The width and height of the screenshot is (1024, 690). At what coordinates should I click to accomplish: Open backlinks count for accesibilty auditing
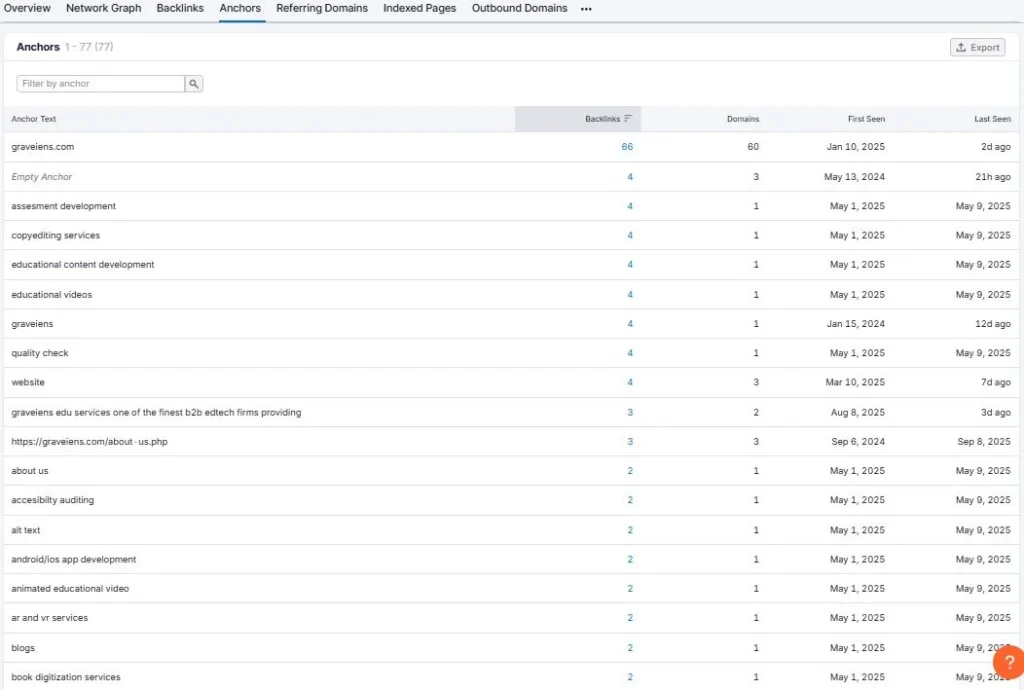click(630, 500)
